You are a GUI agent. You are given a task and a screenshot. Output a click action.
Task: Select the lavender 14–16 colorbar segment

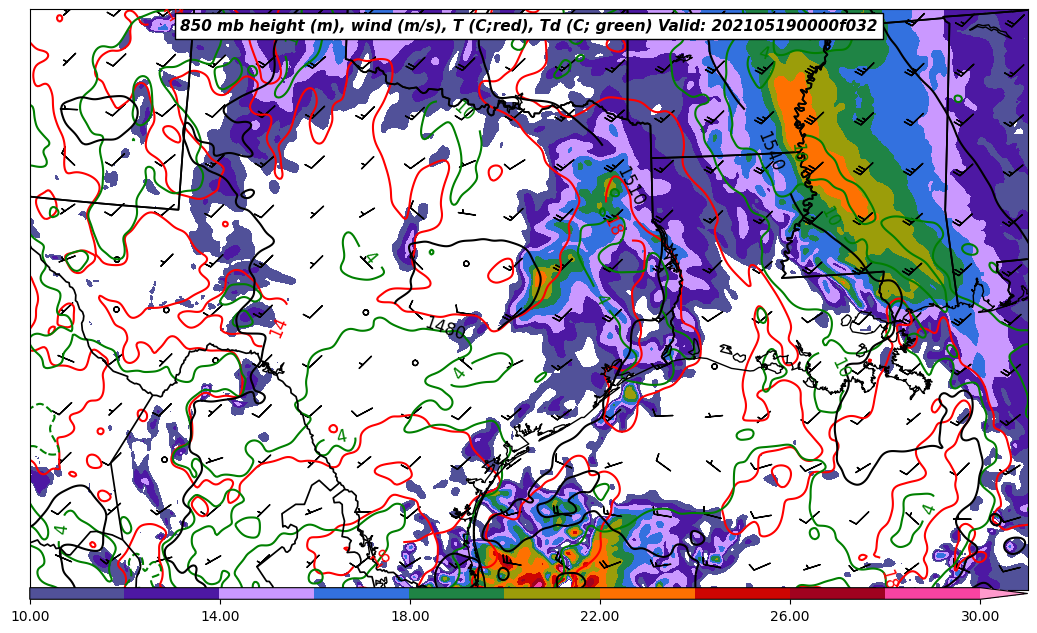click(267, 593)
